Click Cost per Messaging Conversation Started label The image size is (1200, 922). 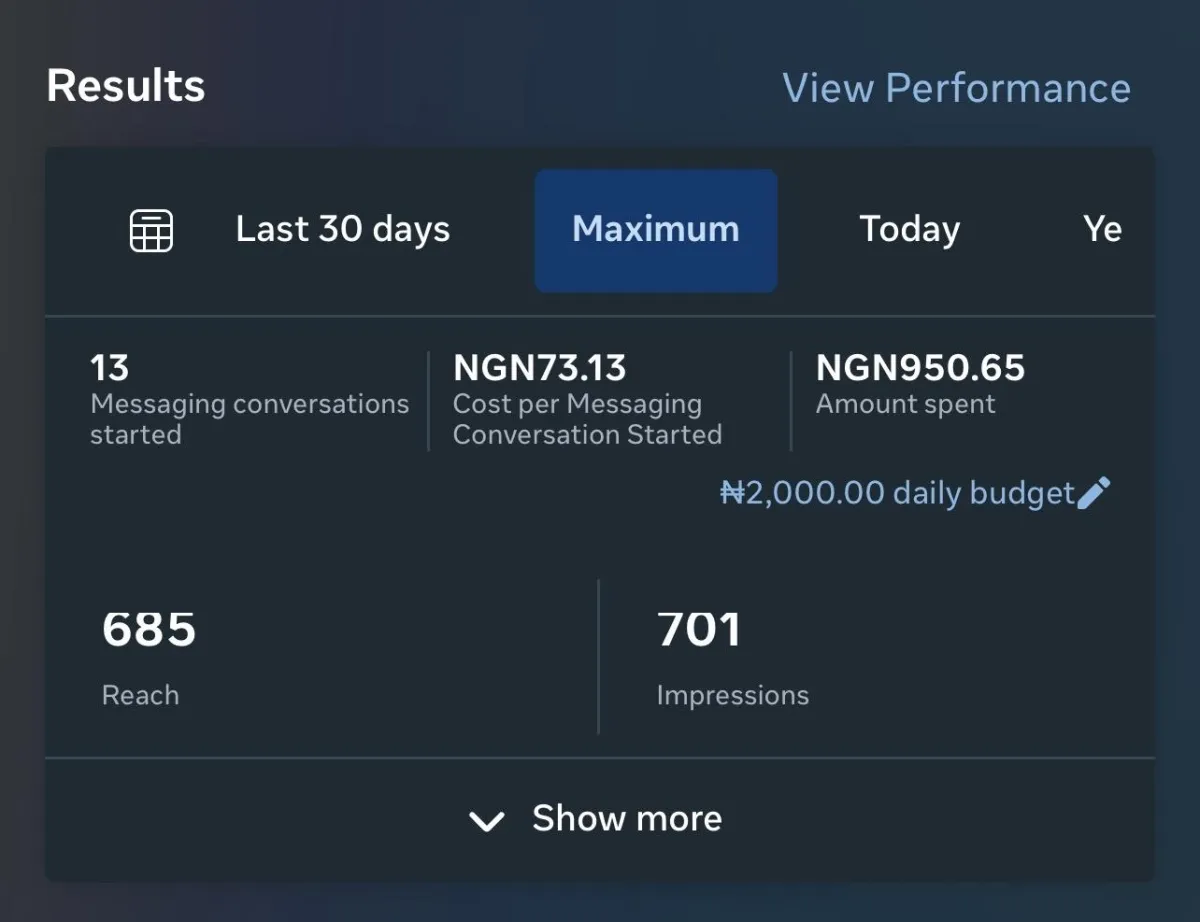point(587,419)
